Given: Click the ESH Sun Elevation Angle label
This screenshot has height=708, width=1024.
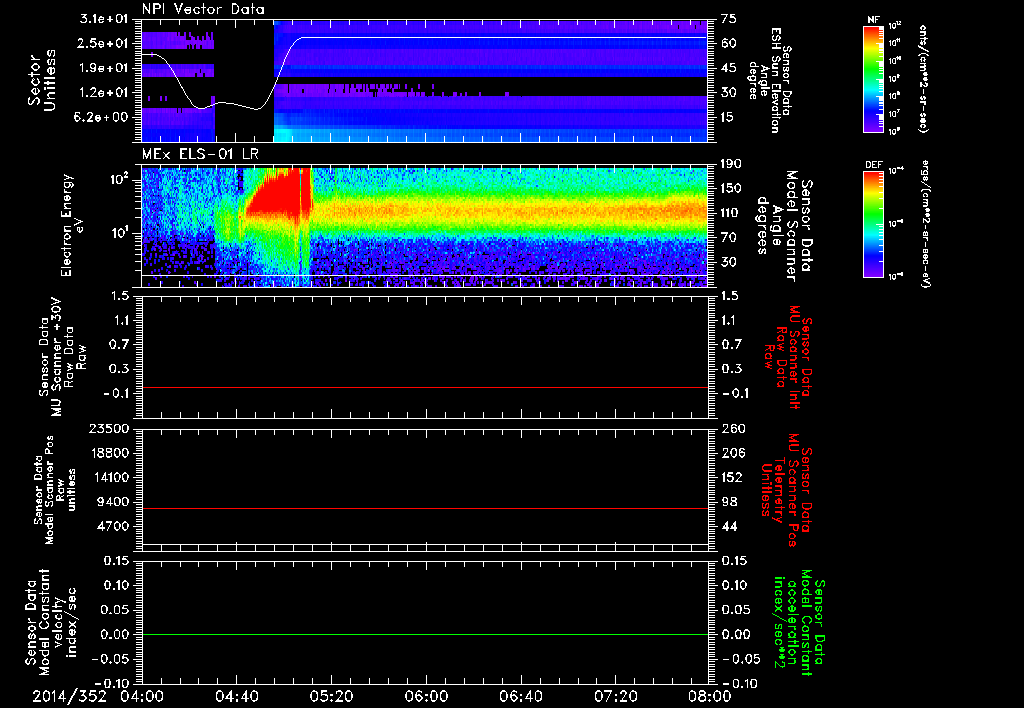Looking at the screenshot, I should pyautogui.click(x=771, y=80).
